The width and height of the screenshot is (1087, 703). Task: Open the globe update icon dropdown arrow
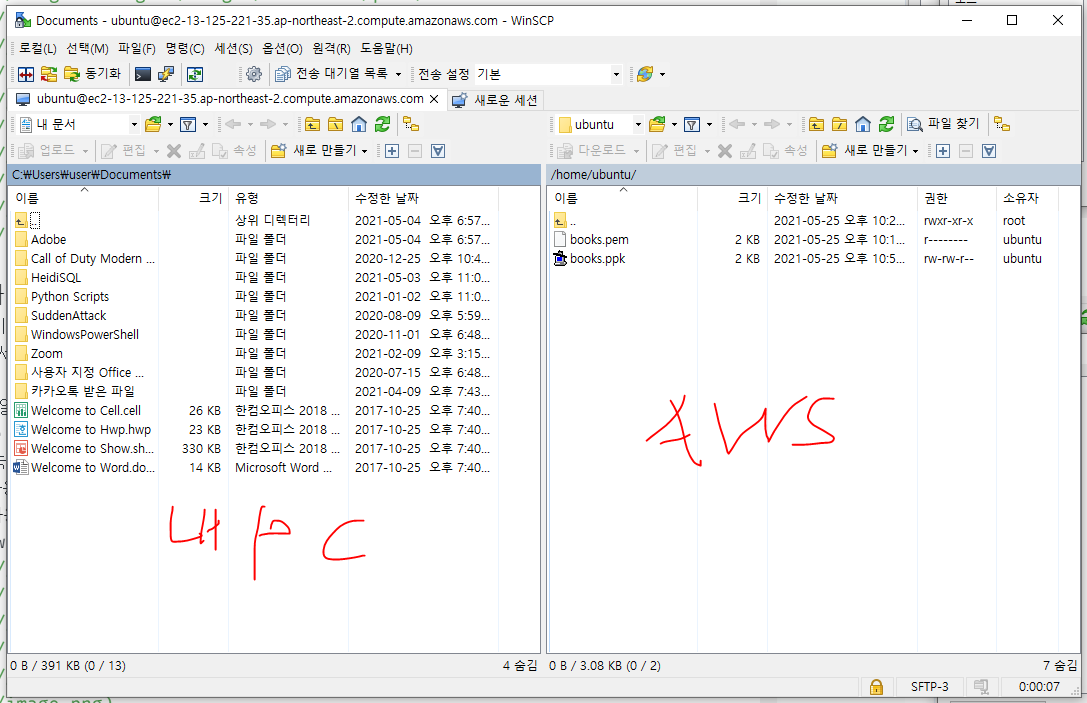pos(662,74)
